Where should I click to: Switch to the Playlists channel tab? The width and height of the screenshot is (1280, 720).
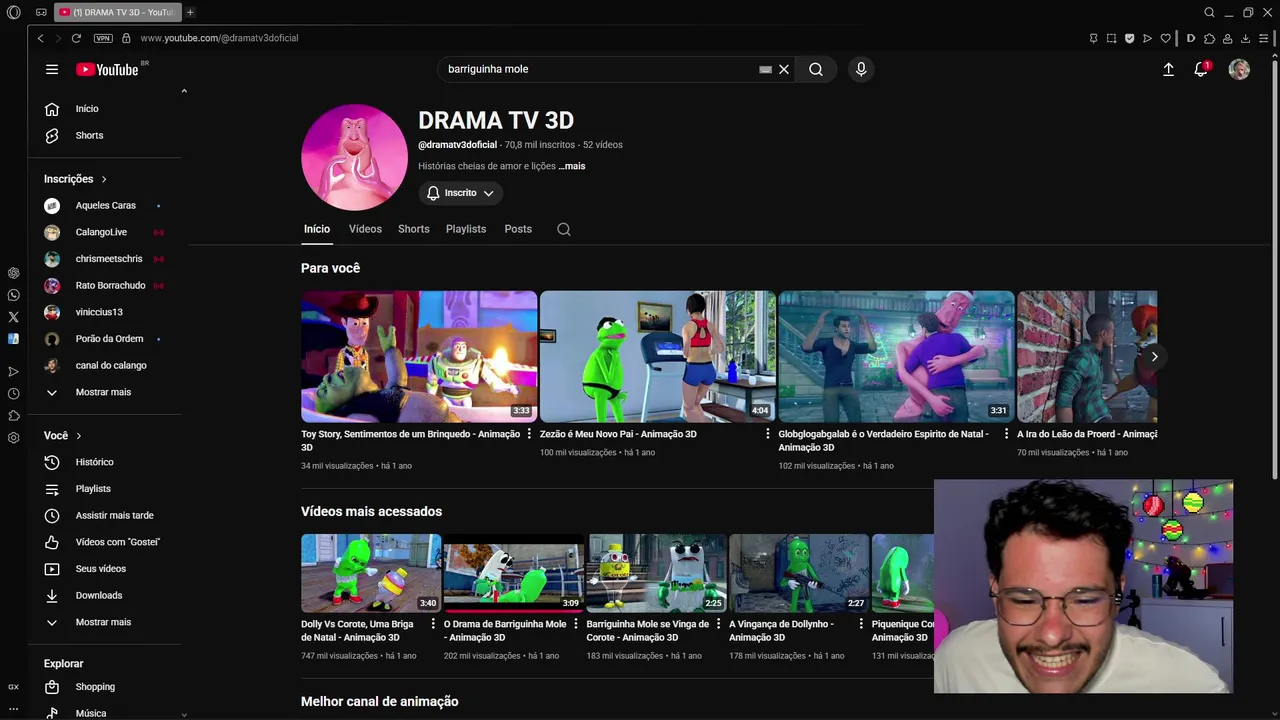tap(466, 229)
